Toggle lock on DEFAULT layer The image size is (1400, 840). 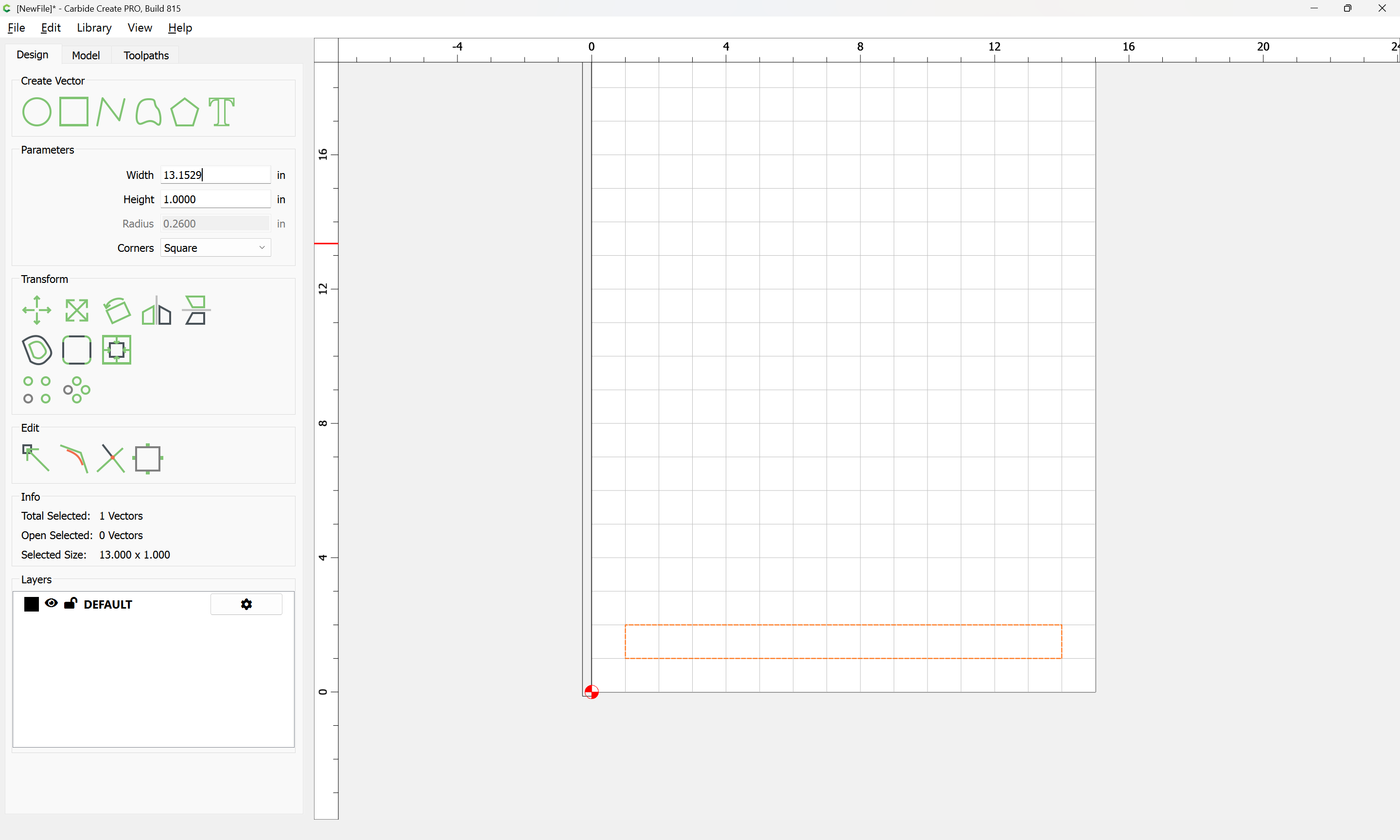[x=70, y=603]
